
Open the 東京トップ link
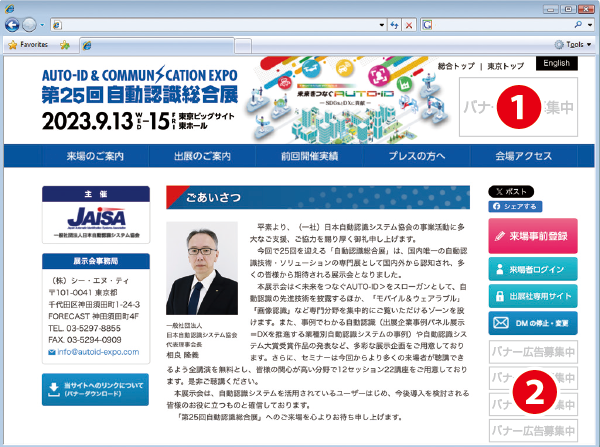(x=505, y=66)
